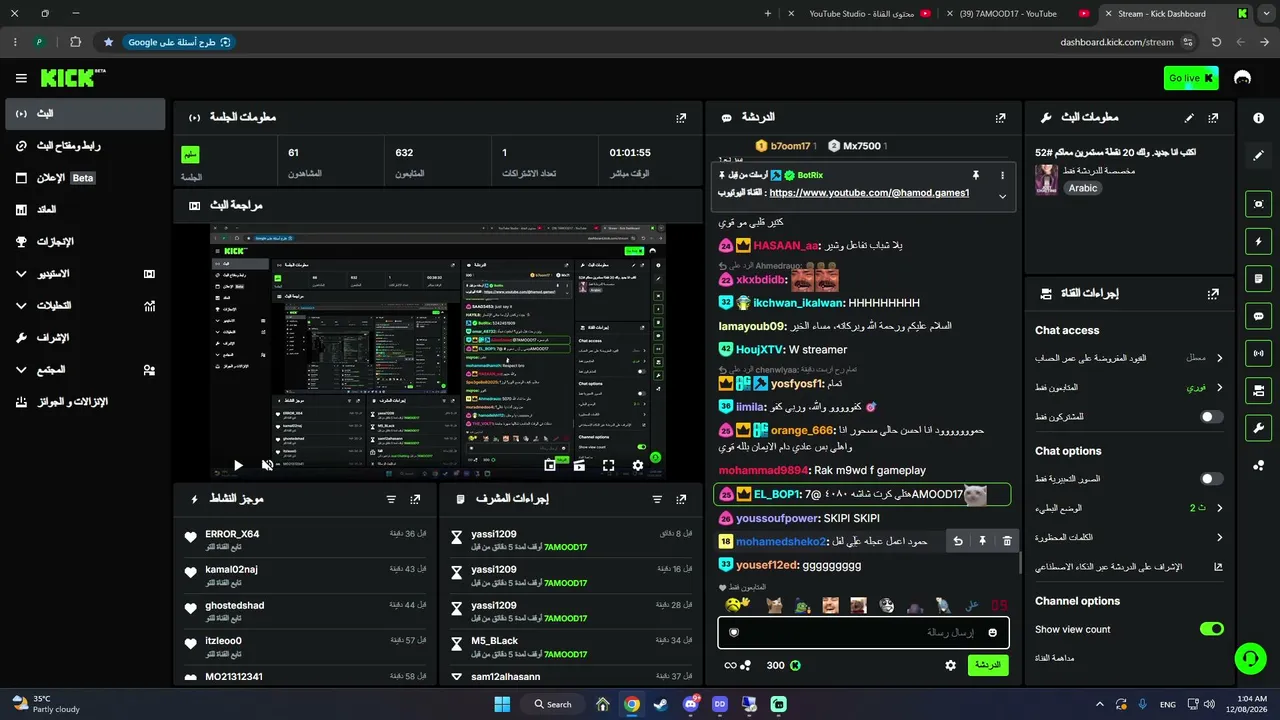Open the hamburger menu beside the Kick logo
The height and width of the screenshot is (720, 1280).
coord(21,78)
